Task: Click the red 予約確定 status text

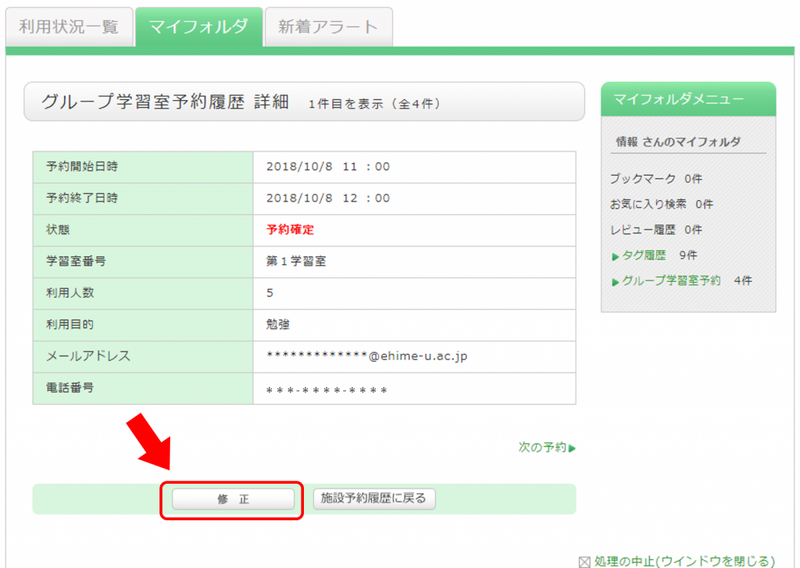Action: coord(290,229)
